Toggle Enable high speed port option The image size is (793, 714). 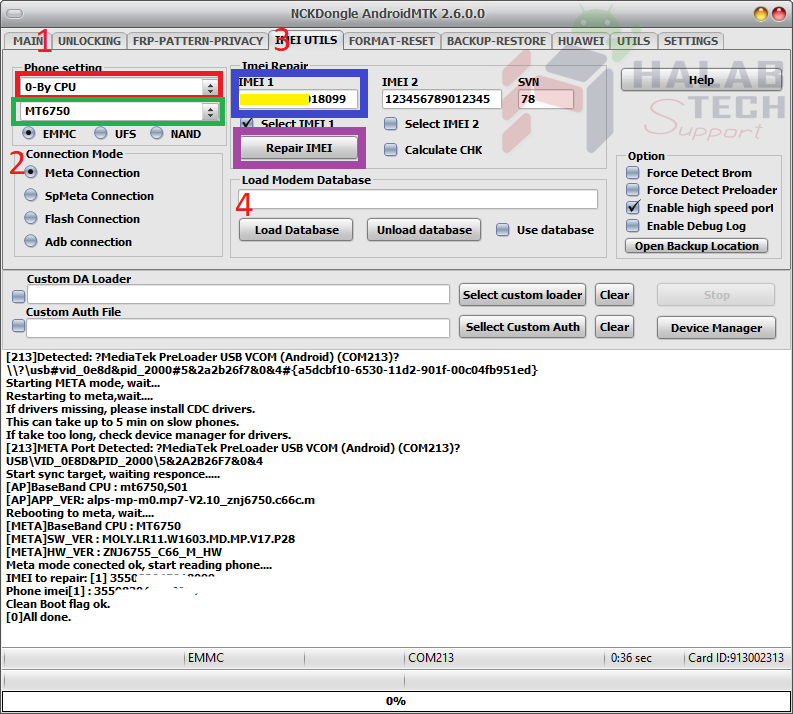633,207
